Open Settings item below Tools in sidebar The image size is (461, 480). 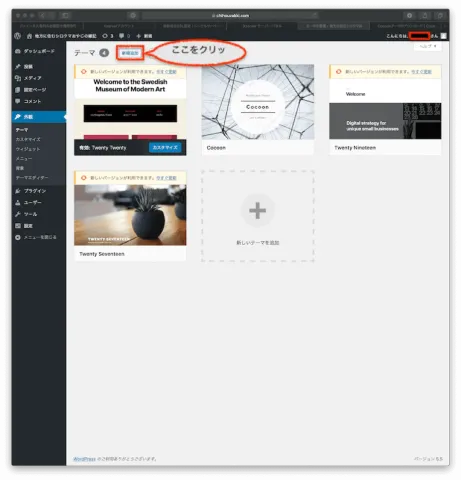coord(39,226)
